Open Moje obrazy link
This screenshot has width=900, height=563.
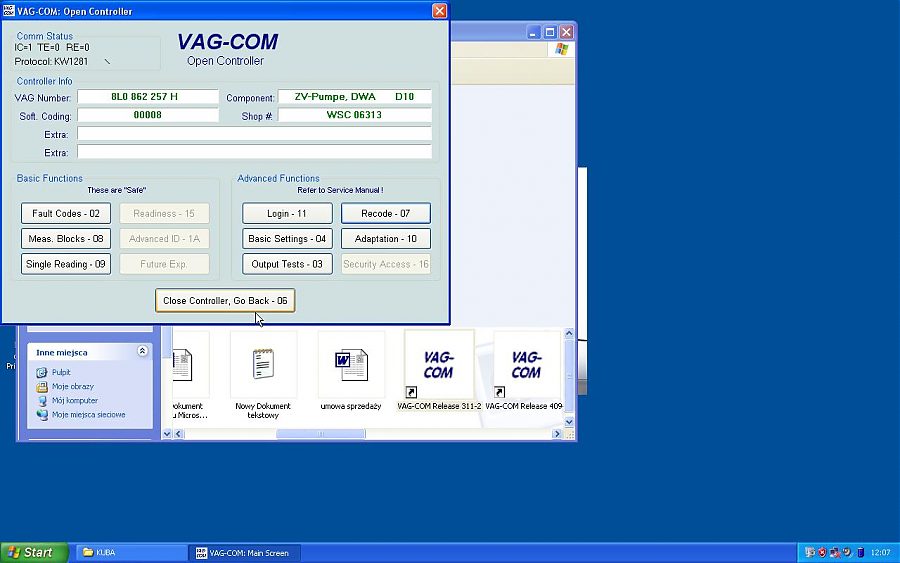point(72,386)
